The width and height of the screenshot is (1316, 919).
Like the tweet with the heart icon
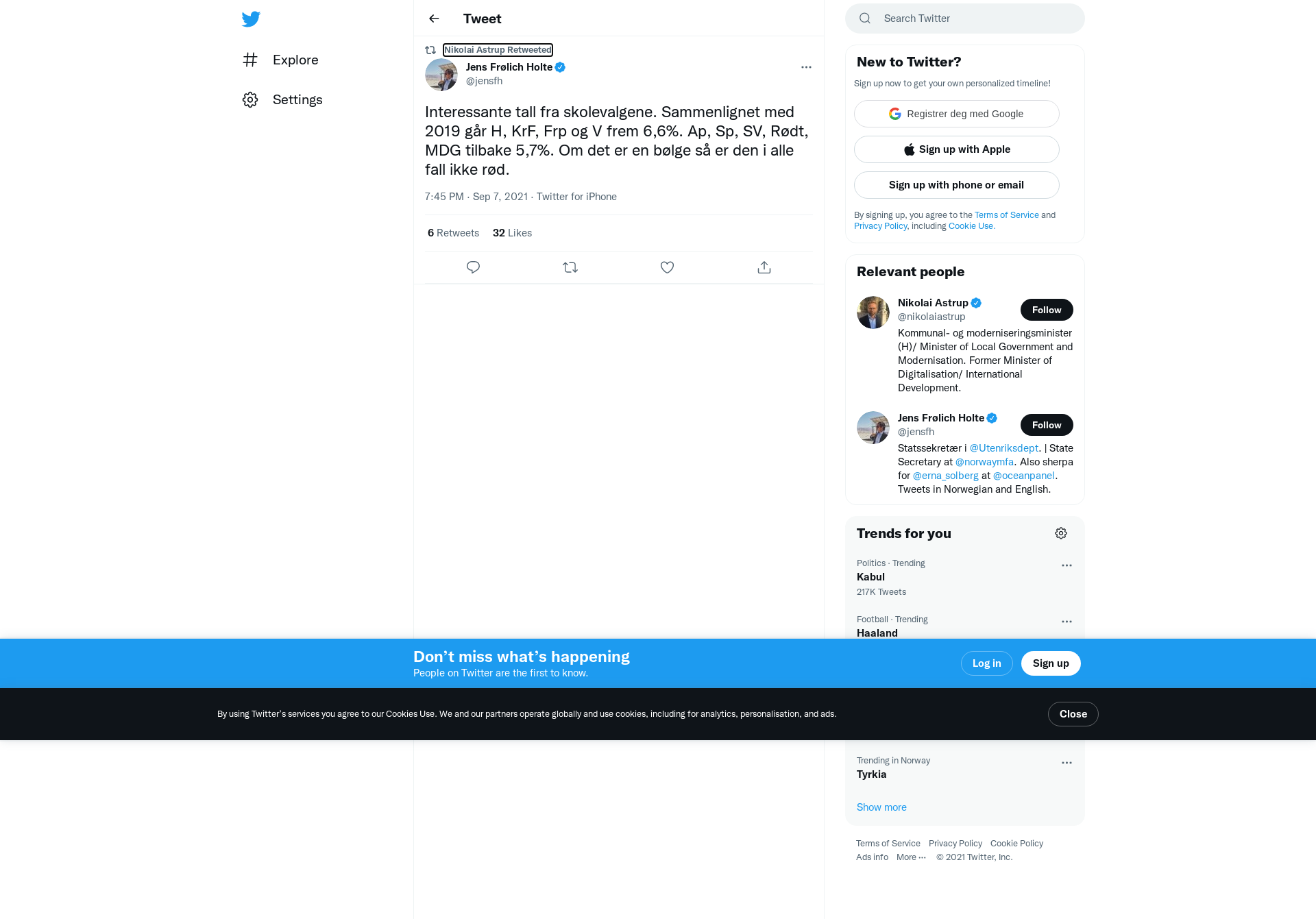tap(667, 267)
